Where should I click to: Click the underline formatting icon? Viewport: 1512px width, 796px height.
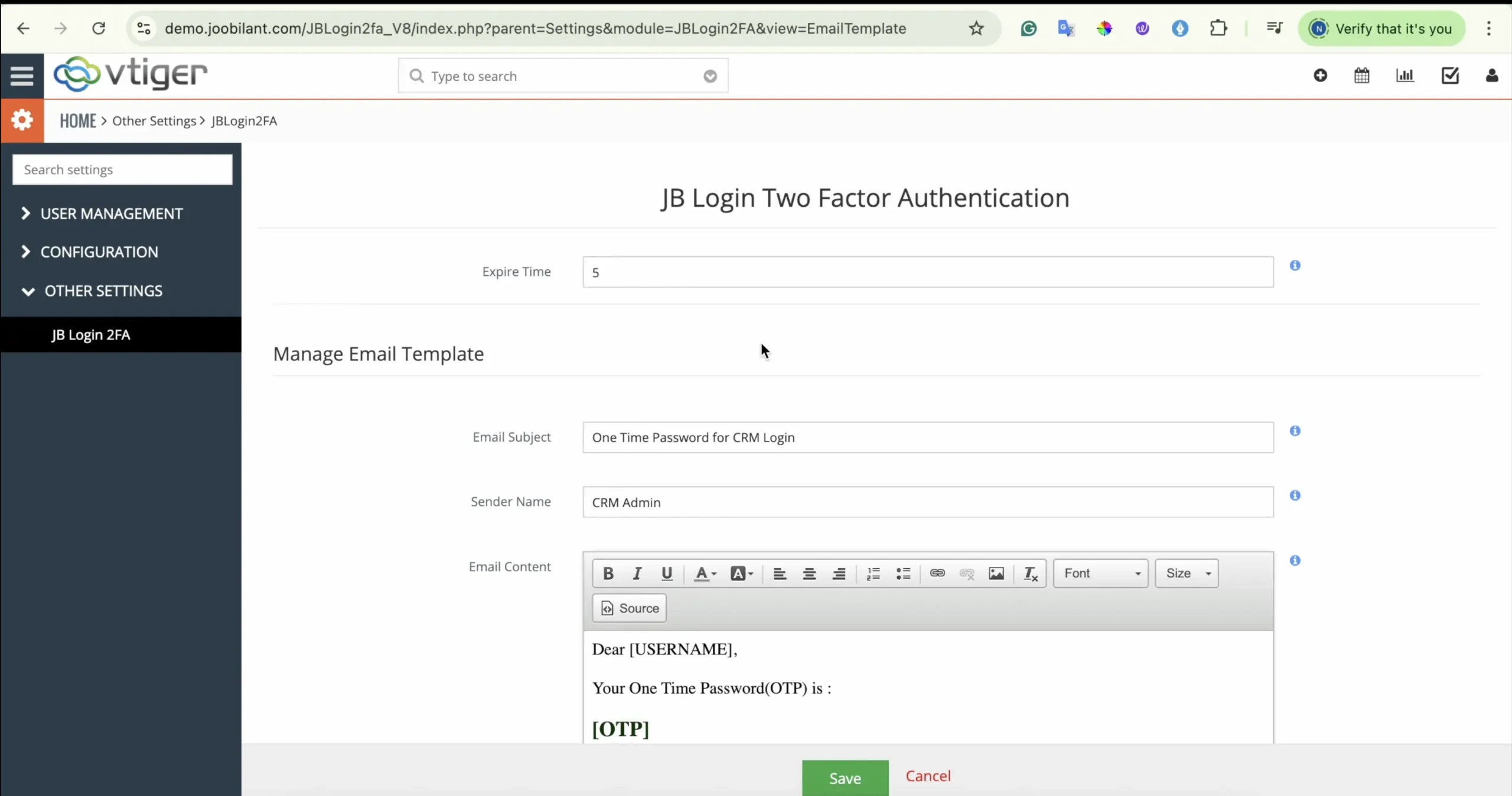pos(667,573)
